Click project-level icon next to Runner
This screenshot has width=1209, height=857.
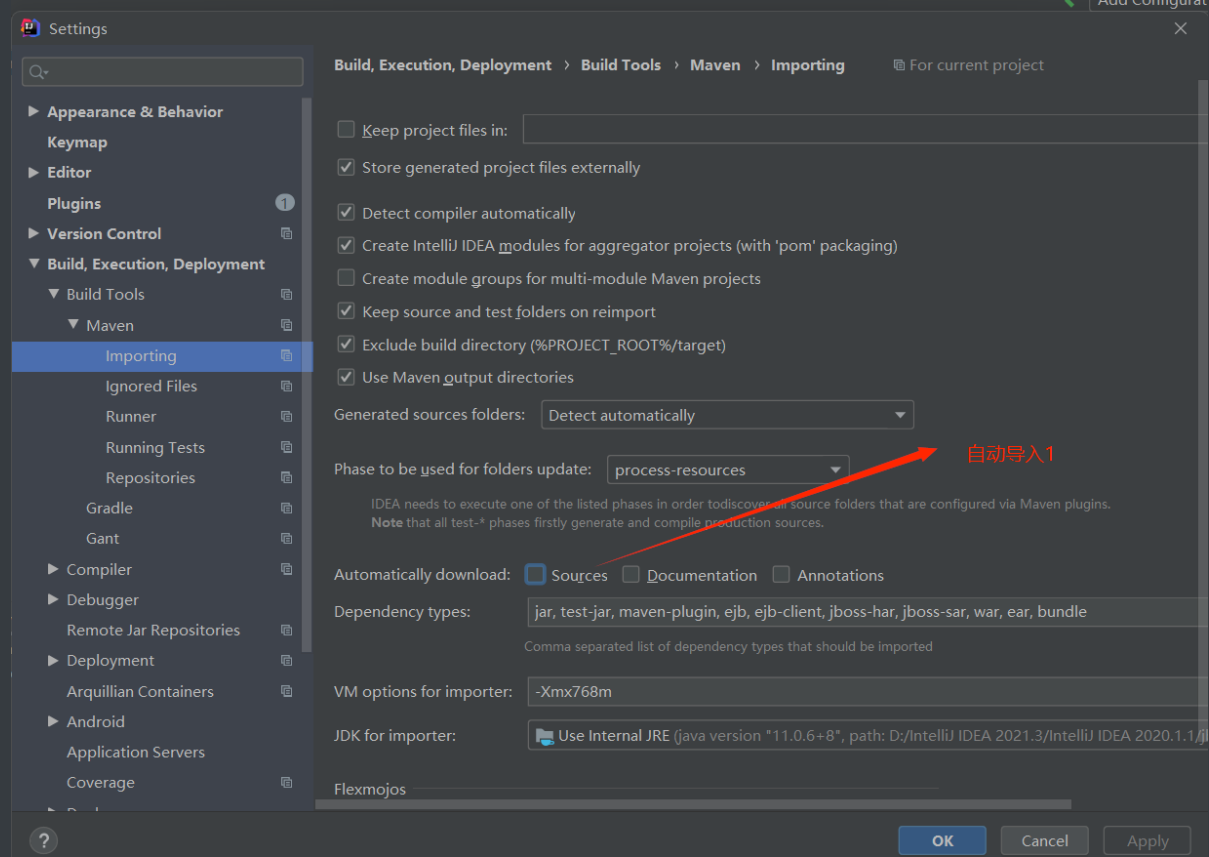(x=287, y=417)
